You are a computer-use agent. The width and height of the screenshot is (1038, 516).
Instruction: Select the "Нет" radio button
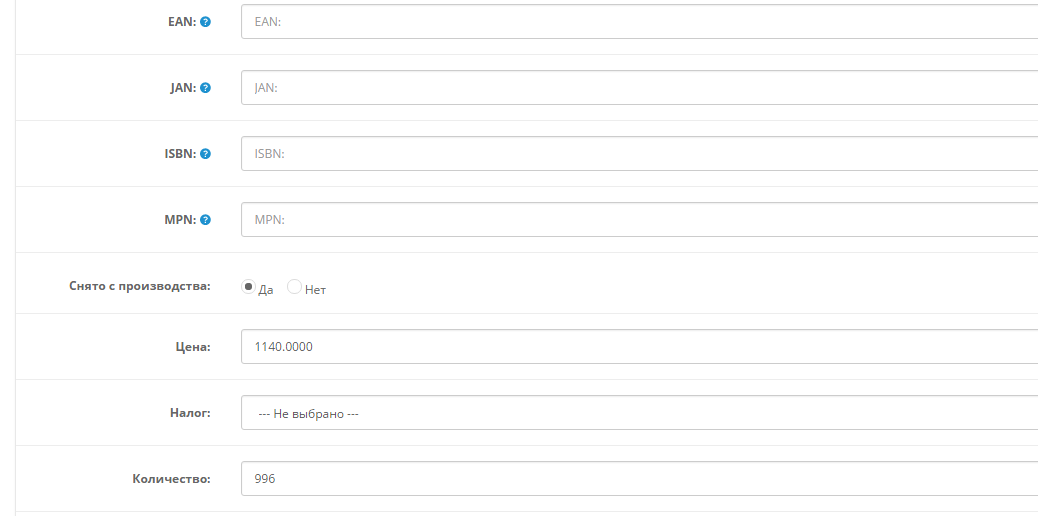click(x=294, y=287)
